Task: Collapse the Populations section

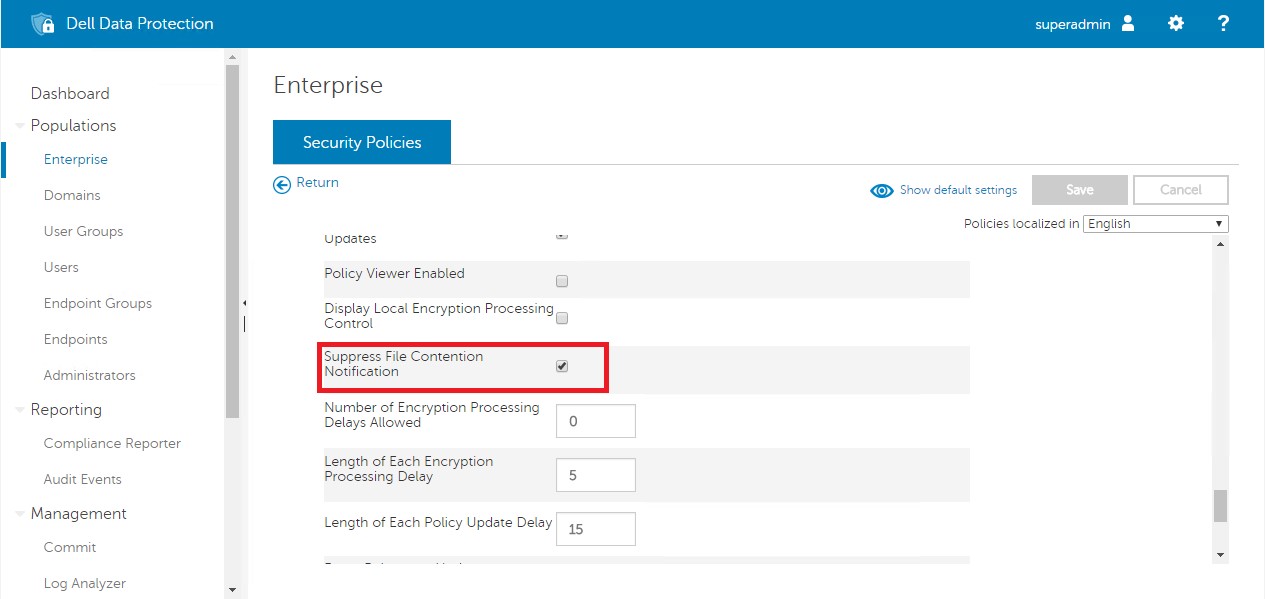Action: pos(21,125)
